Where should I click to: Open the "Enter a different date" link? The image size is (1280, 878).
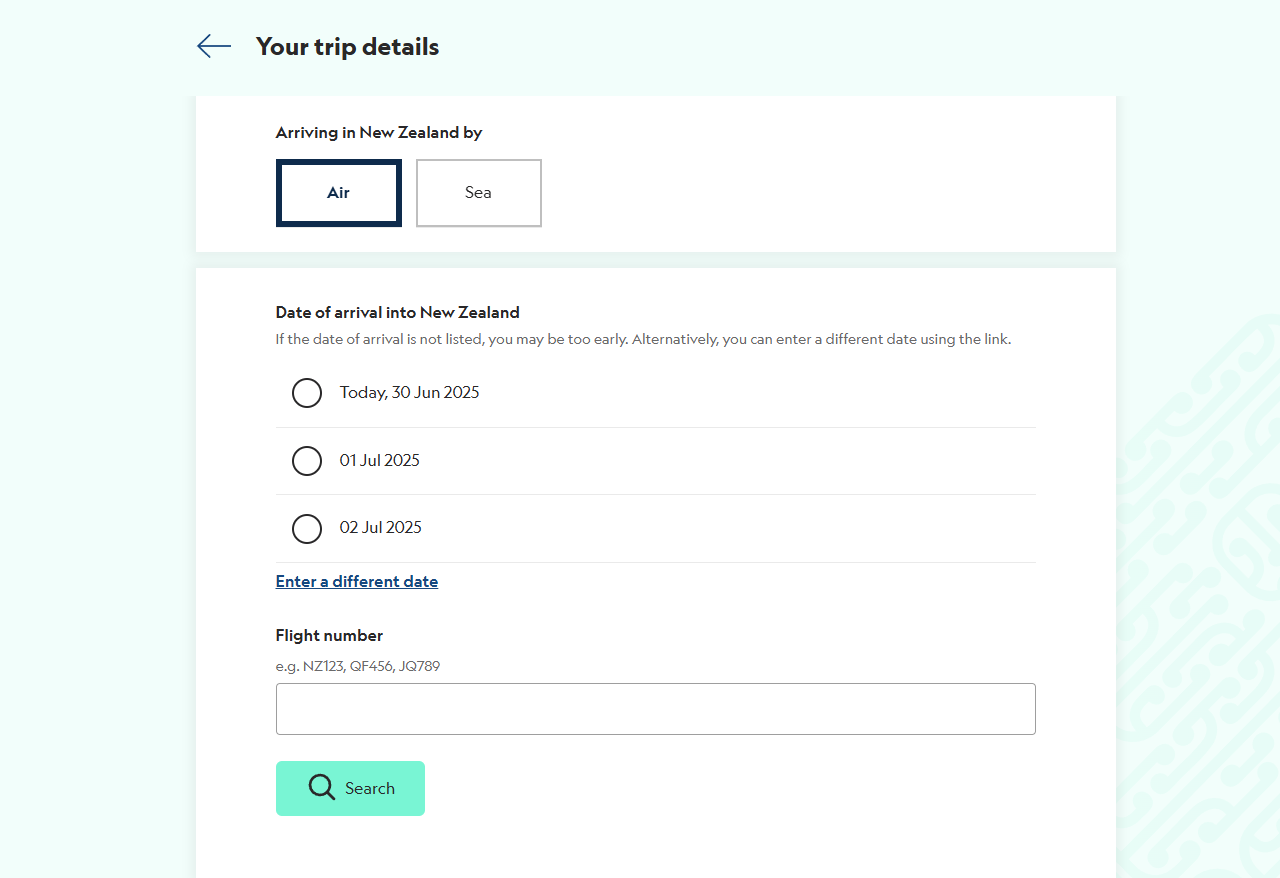click(357, 582)
